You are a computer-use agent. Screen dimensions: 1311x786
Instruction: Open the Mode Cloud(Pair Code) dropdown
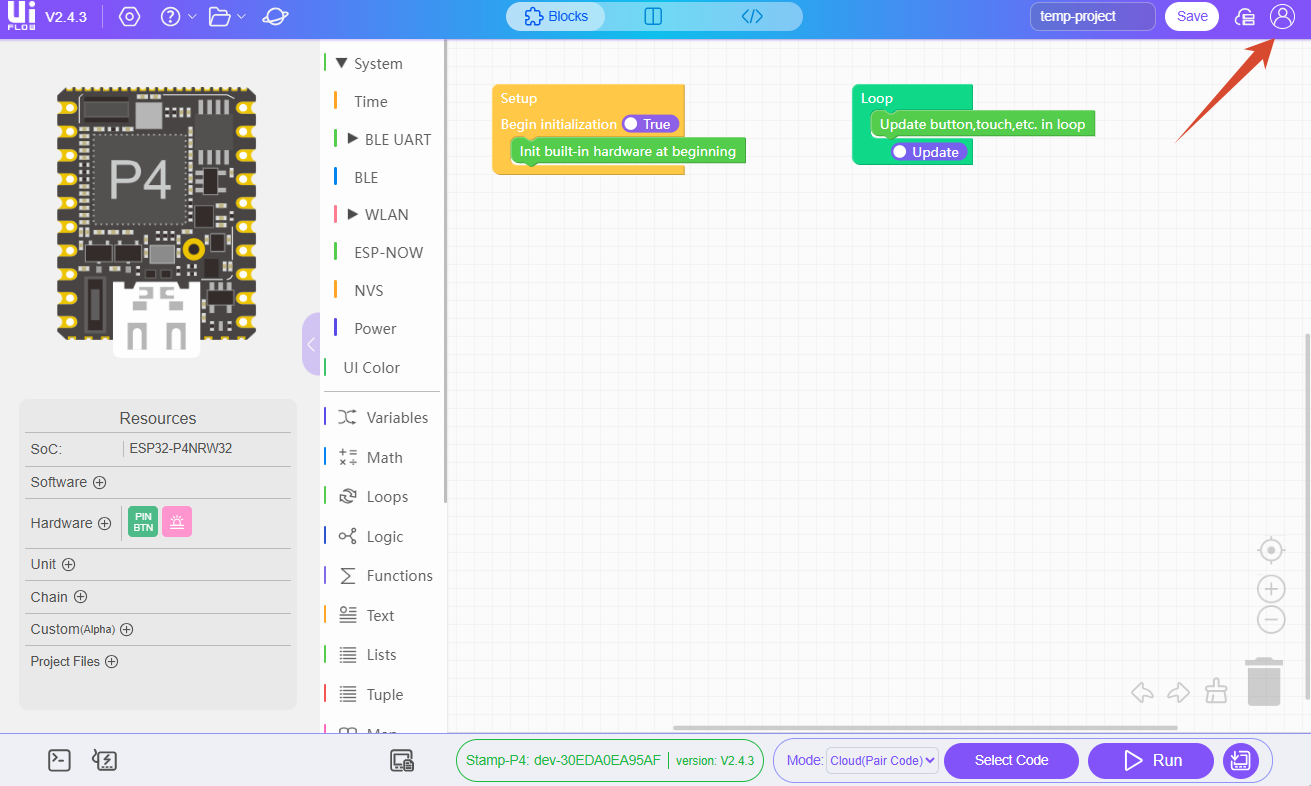point(882,761)
